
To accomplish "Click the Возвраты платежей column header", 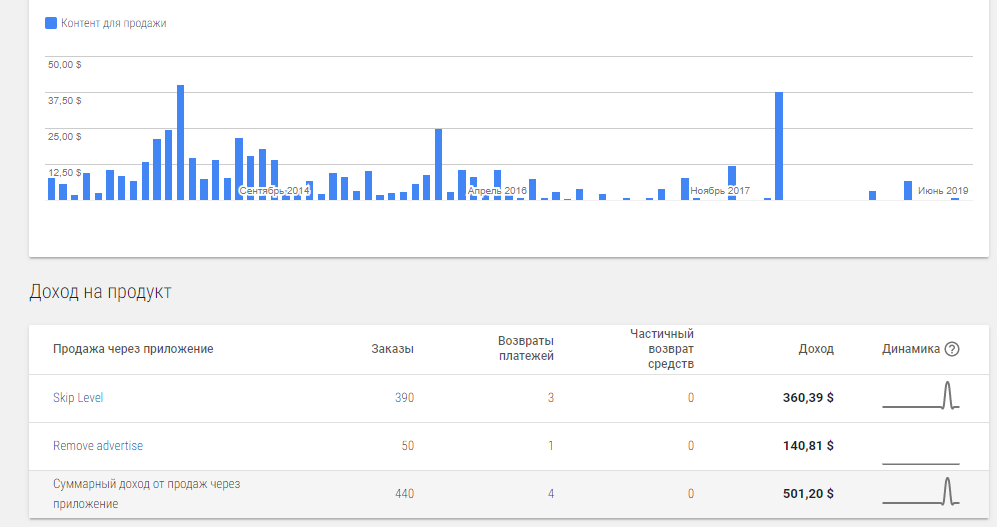I will [x=526, y=348].
